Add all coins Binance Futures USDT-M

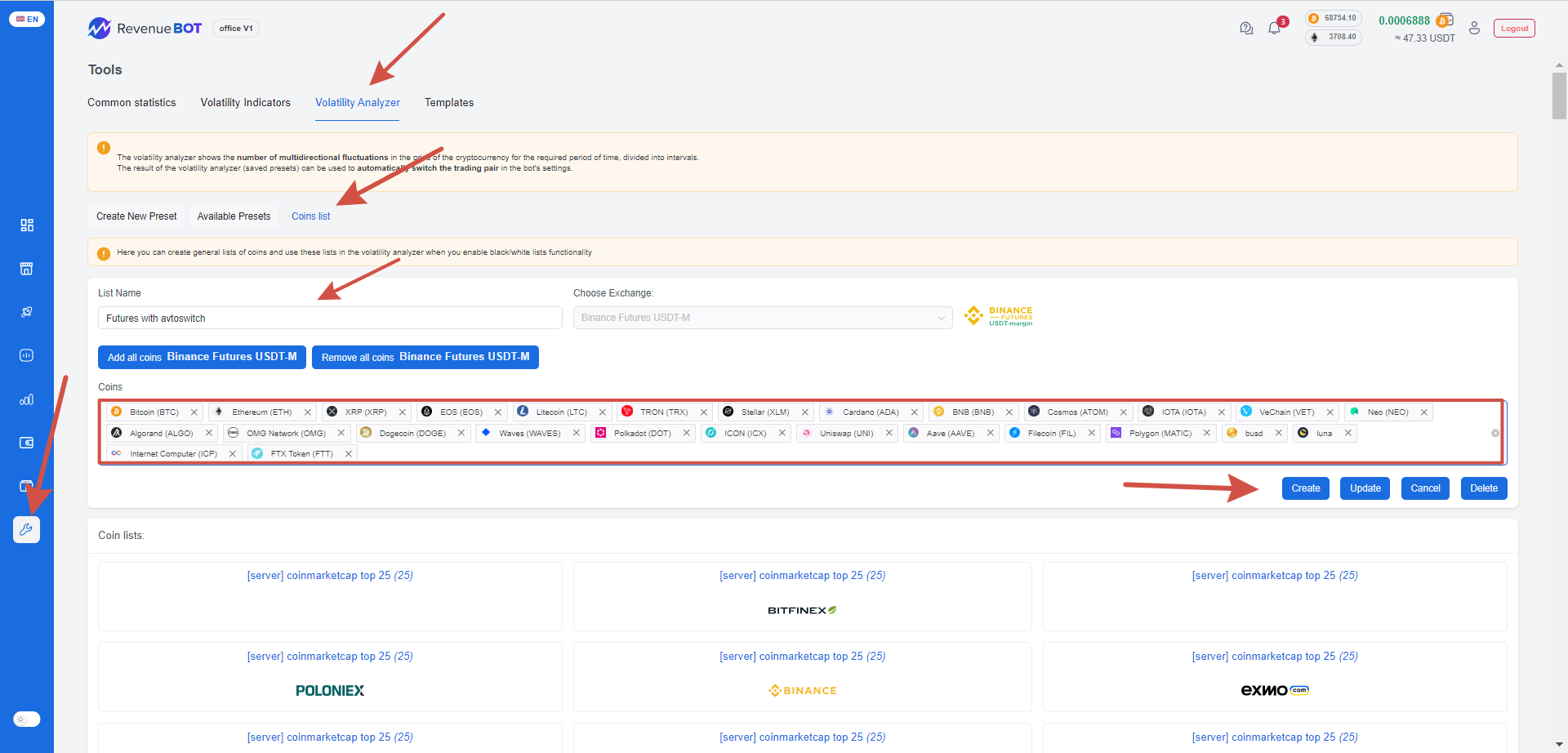[x=202, y=357]
